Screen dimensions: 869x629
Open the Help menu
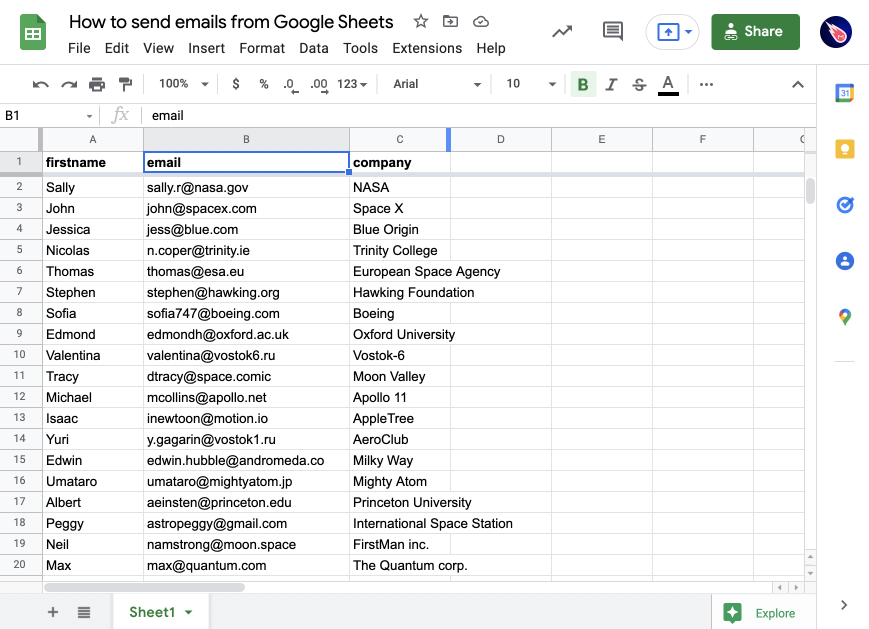(491, 48)
